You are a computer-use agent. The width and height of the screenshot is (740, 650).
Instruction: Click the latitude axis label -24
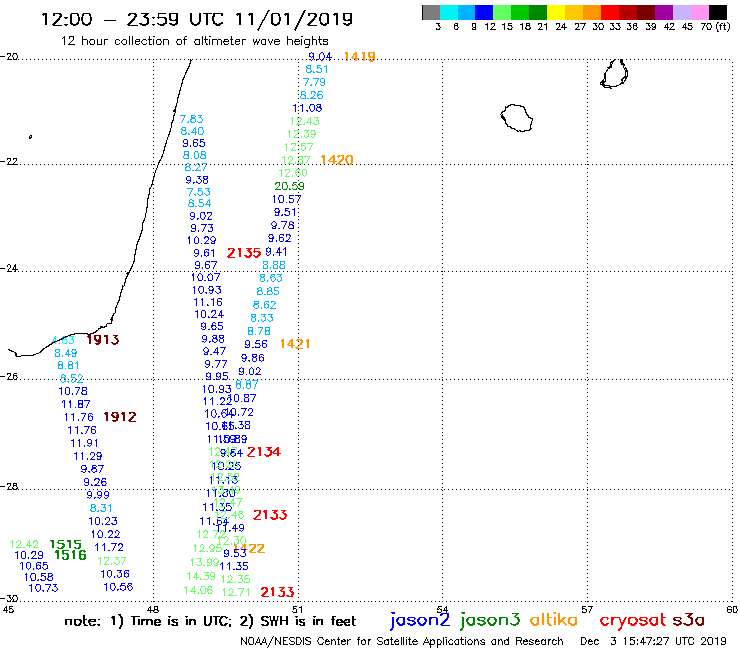[x=9, y=268]
